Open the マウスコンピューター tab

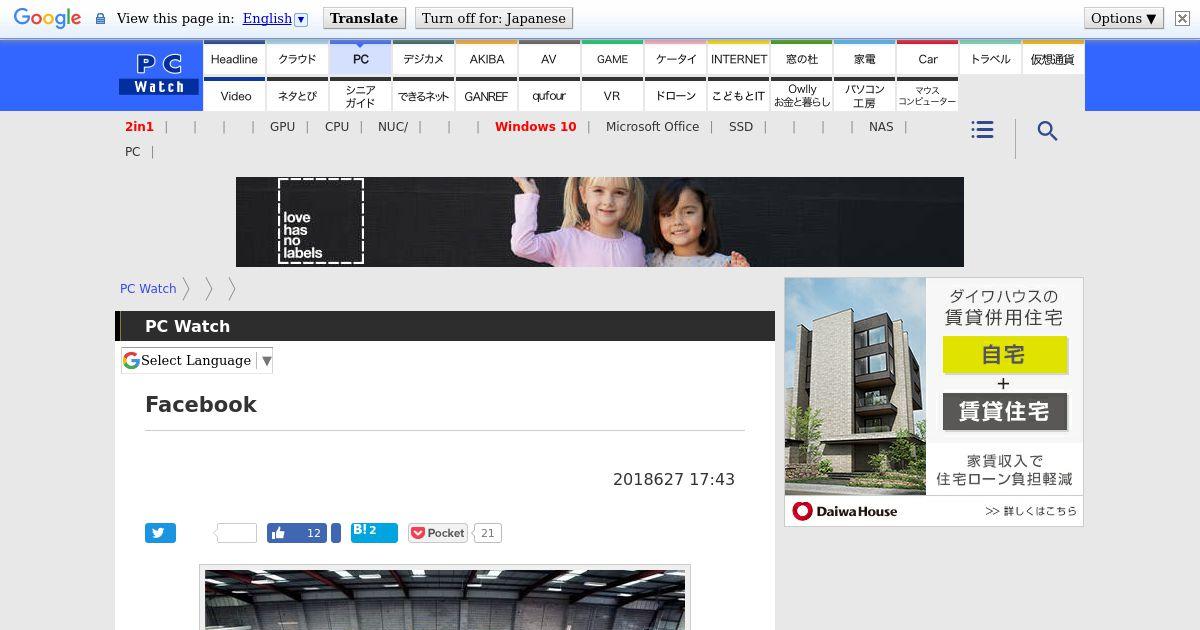click(927, 95)
